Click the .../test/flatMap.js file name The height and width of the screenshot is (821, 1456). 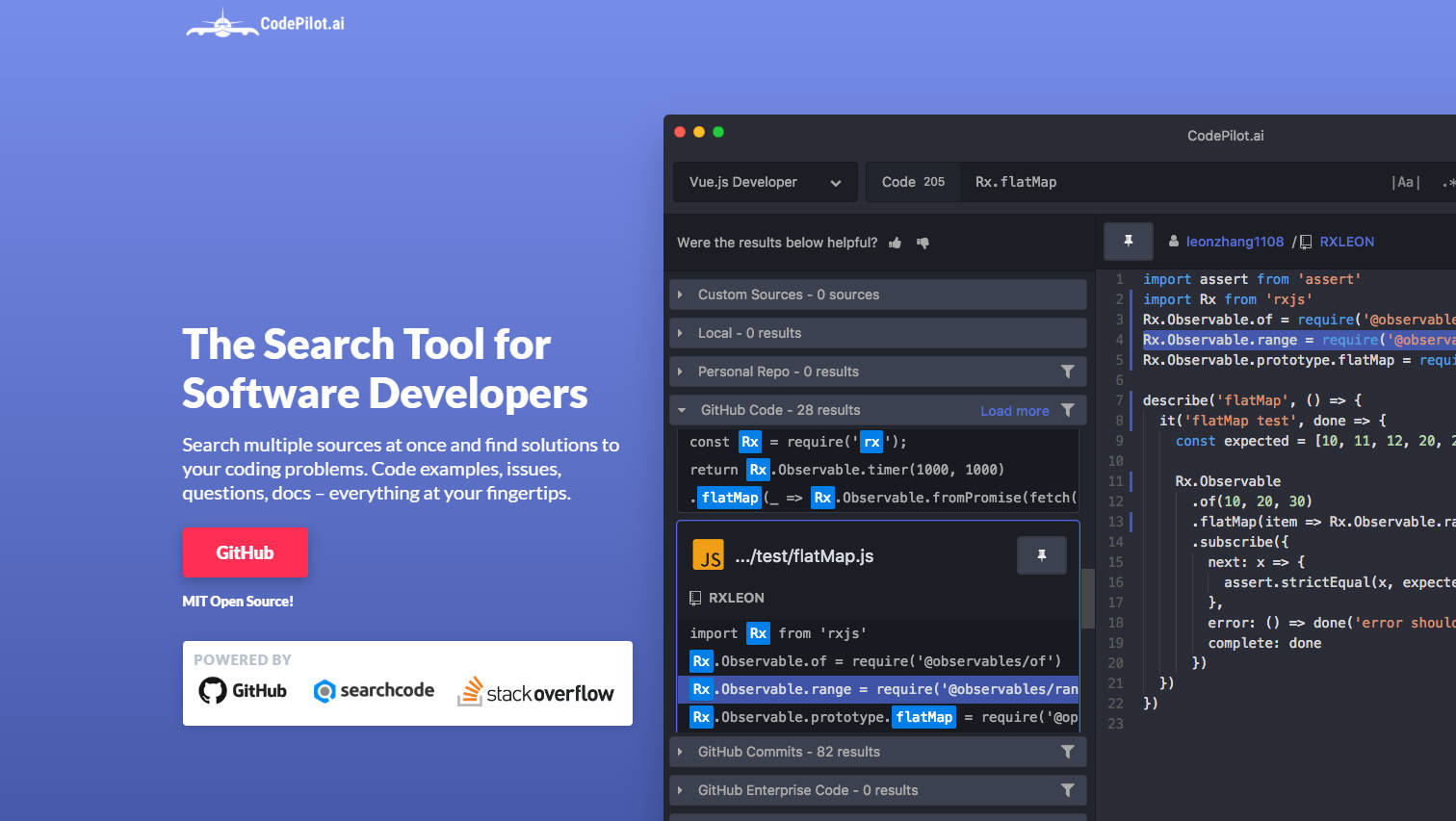804,556
